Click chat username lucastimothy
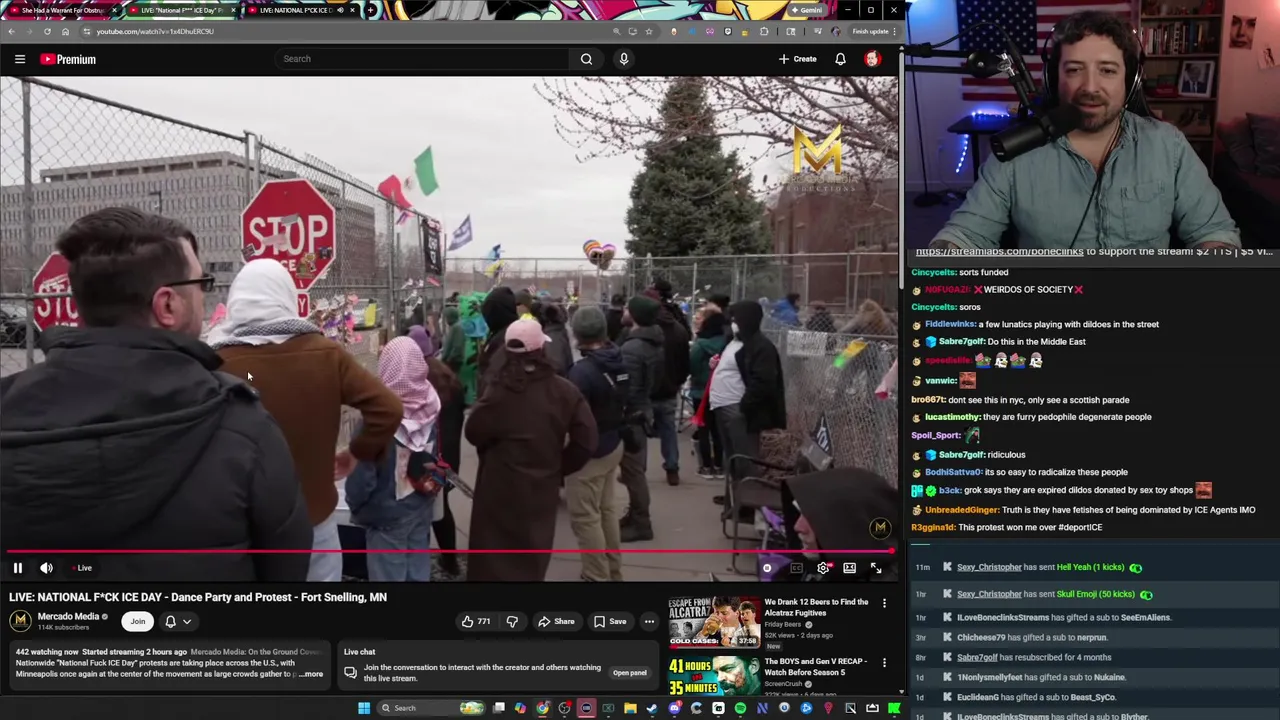 point(953,417)
